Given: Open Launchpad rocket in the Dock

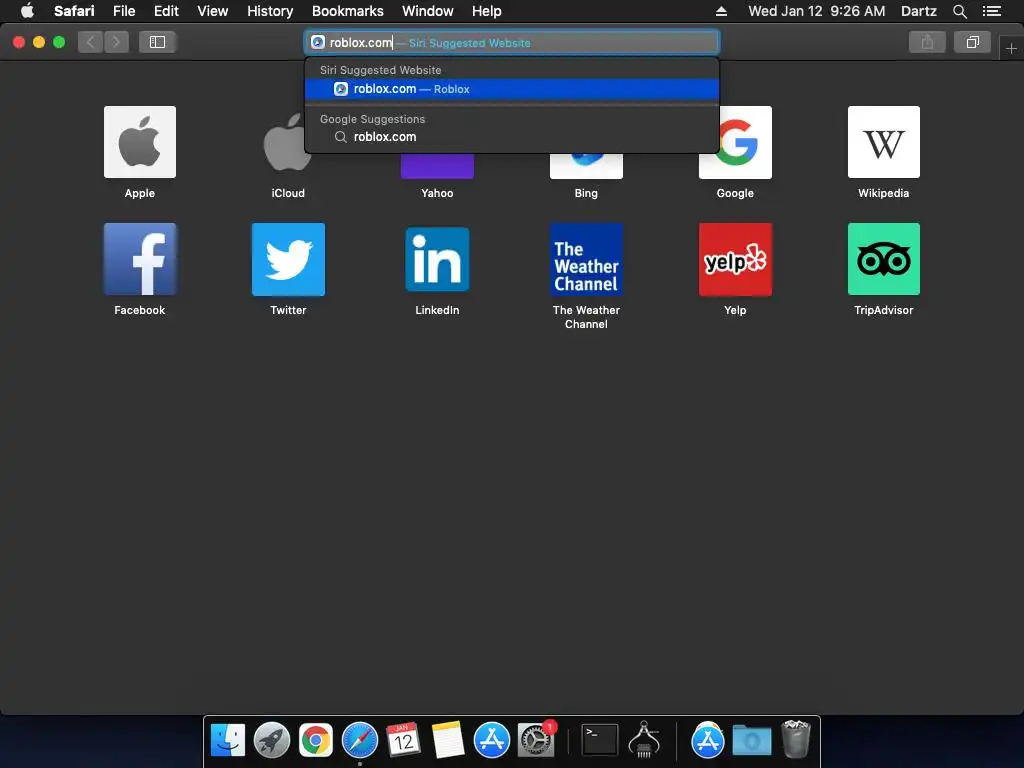Looking at the screenshot, I should click(271, 740).
